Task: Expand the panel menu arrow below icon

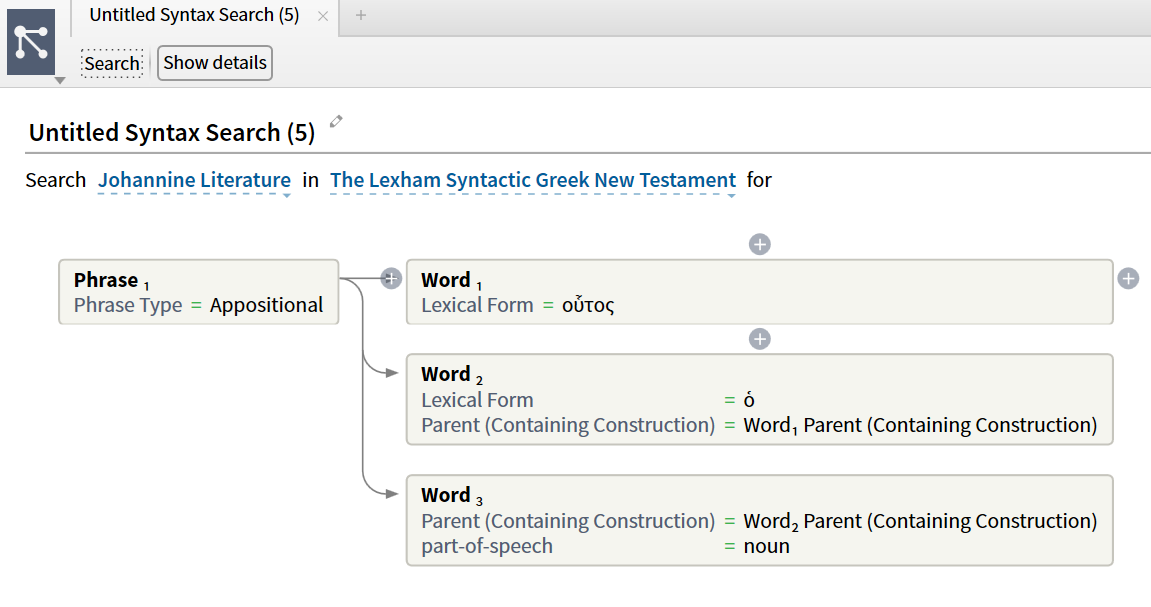Action: [60, 81]
